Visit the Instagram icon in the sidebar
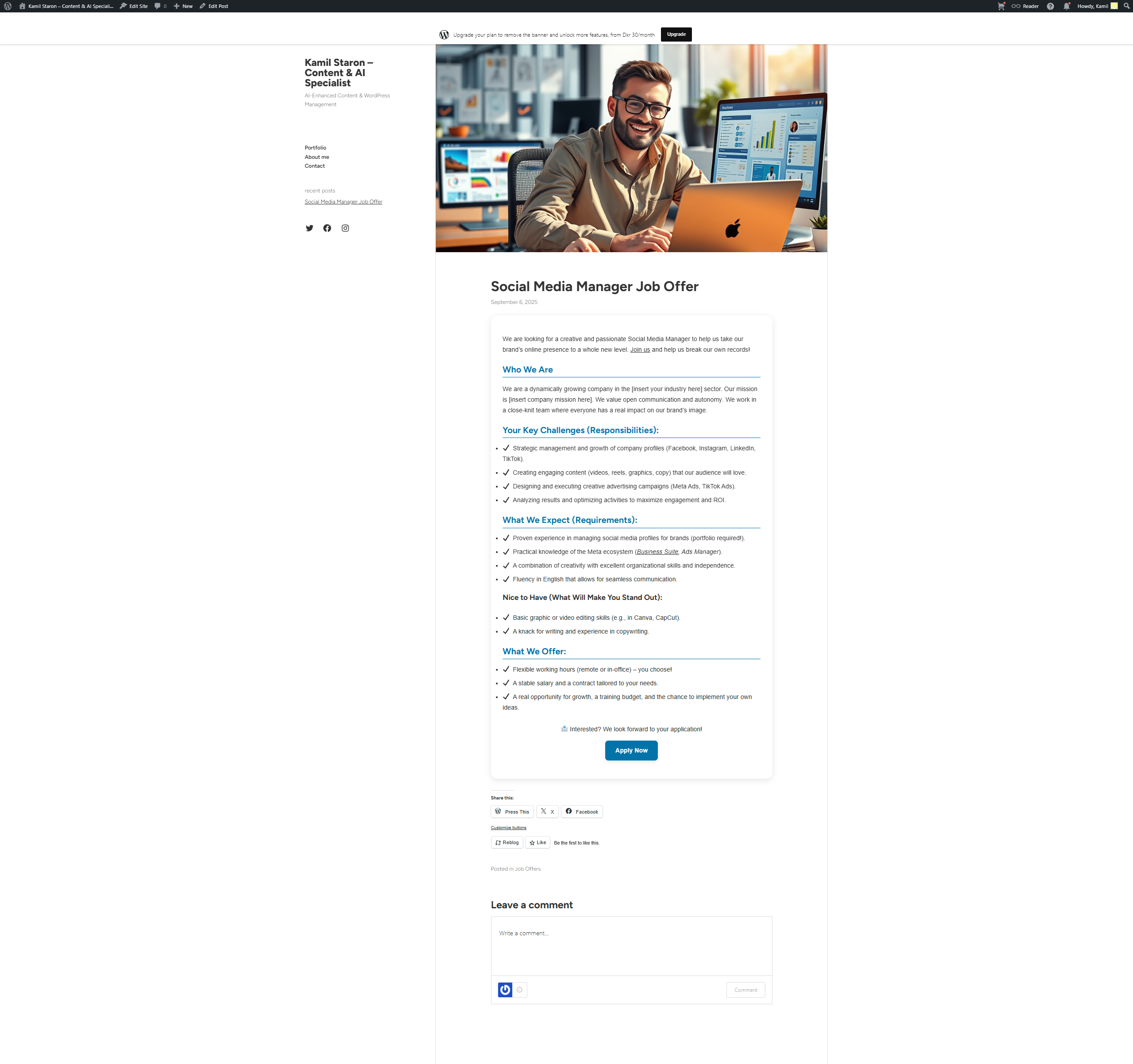 [346, 228]
